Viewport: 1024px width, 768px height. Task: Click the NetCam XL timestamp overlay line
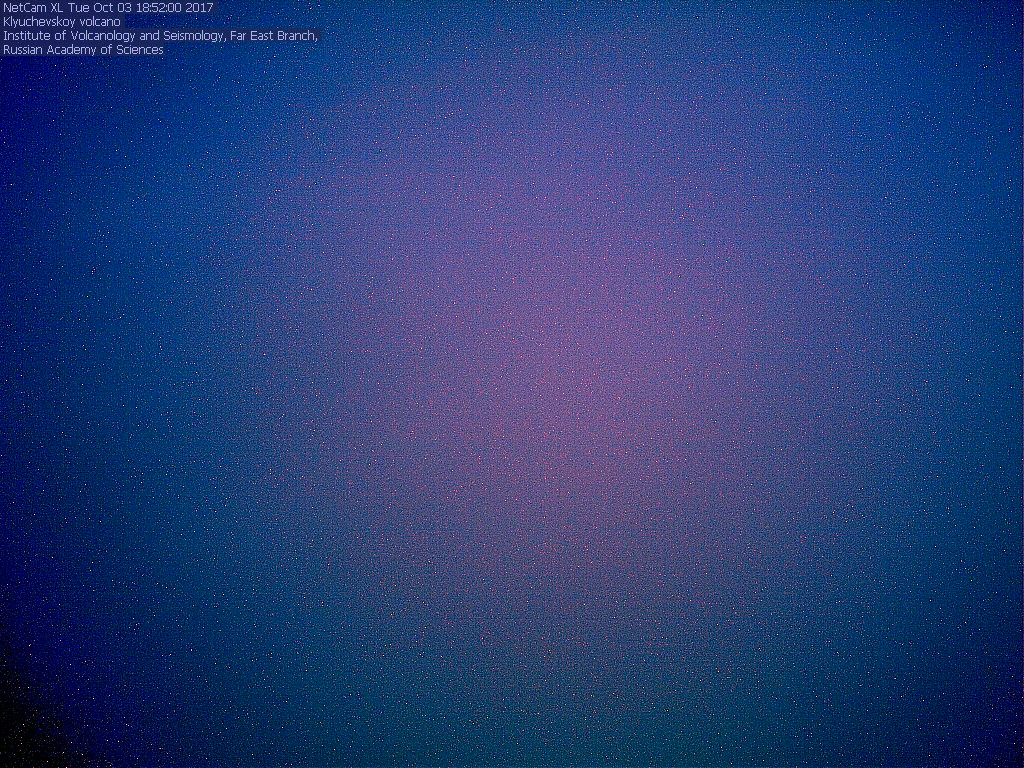coord(108,8)
